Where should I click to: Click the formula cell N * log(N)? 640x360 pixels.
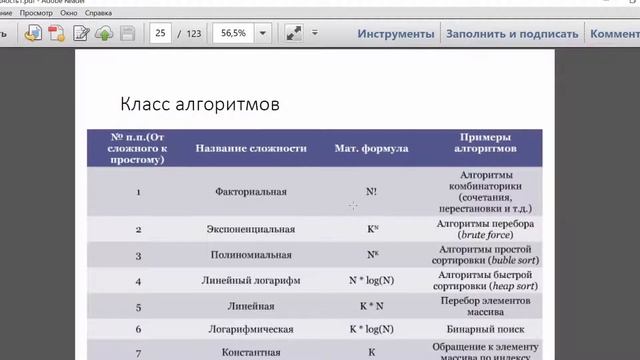[371, 280]
